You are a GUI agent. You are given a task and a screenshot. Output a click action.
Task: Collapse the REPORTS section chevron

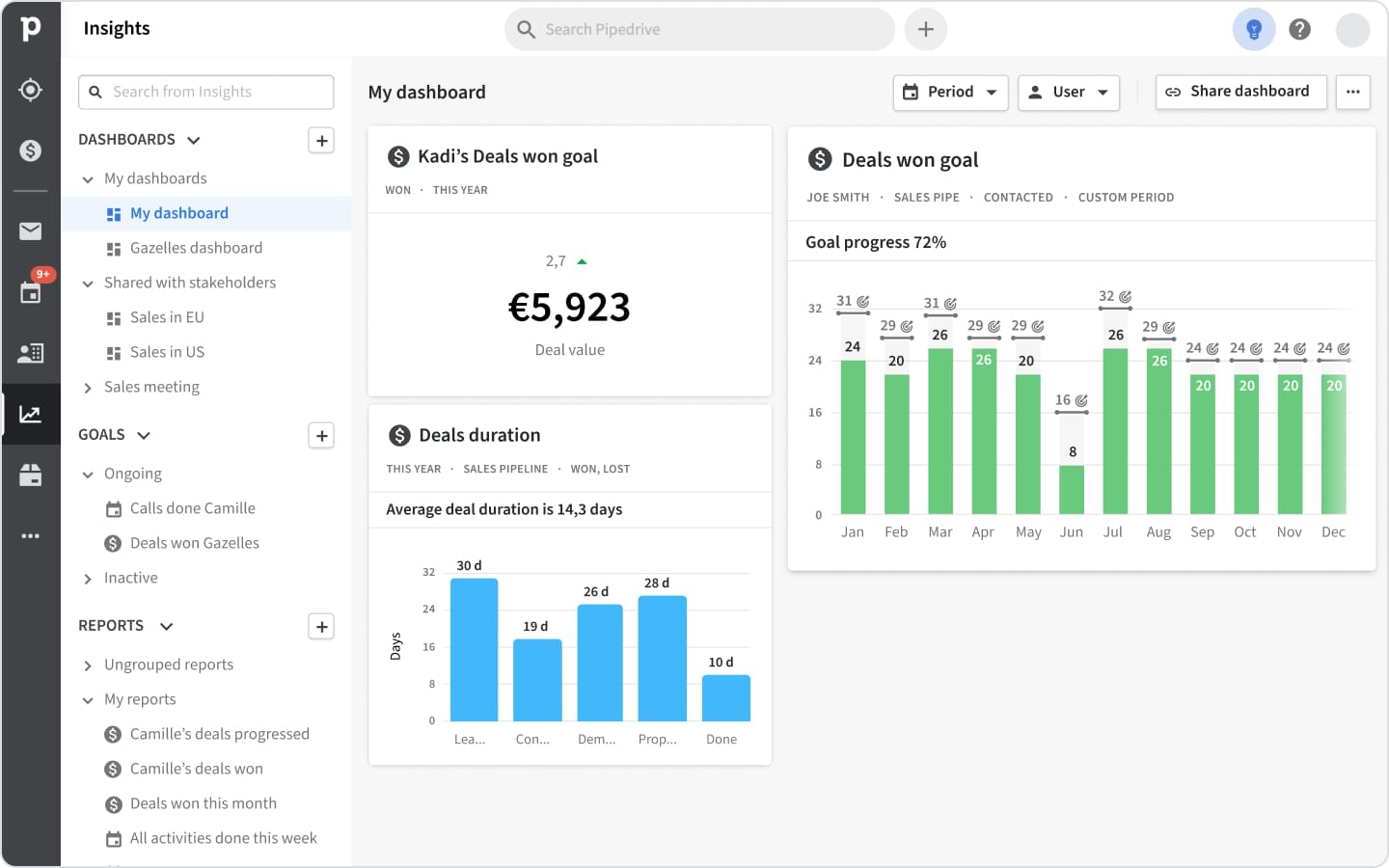166,627
